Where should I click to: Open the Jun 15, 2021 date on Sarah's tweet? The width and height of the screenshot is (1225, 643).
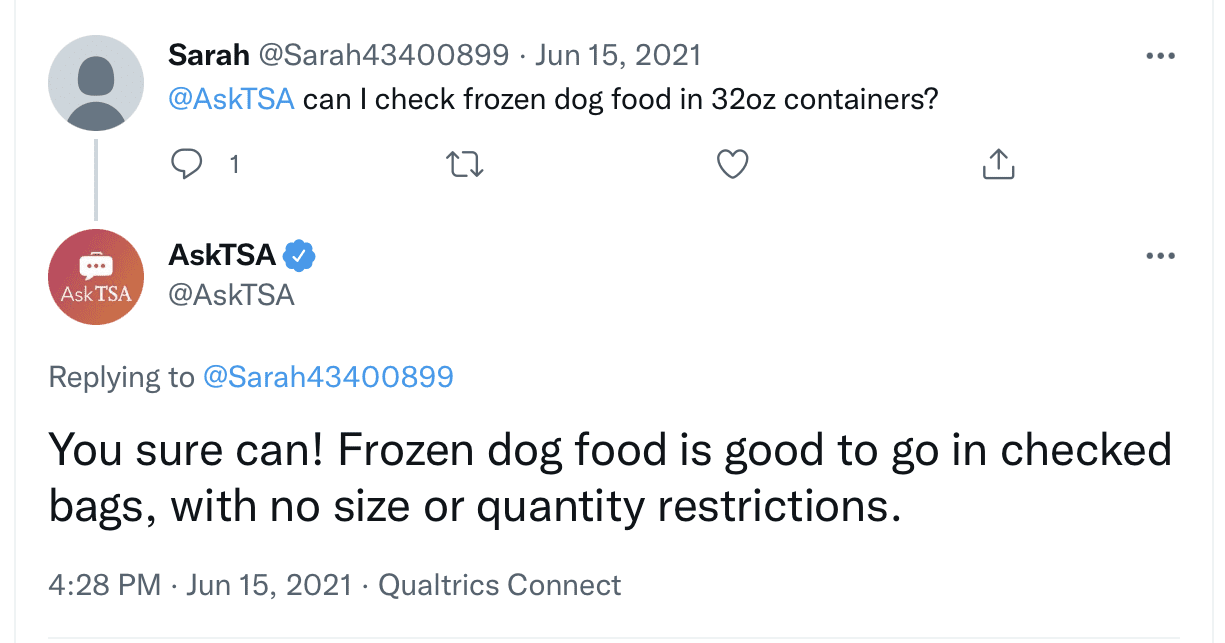pyautogui.click(x=618, y=55)
